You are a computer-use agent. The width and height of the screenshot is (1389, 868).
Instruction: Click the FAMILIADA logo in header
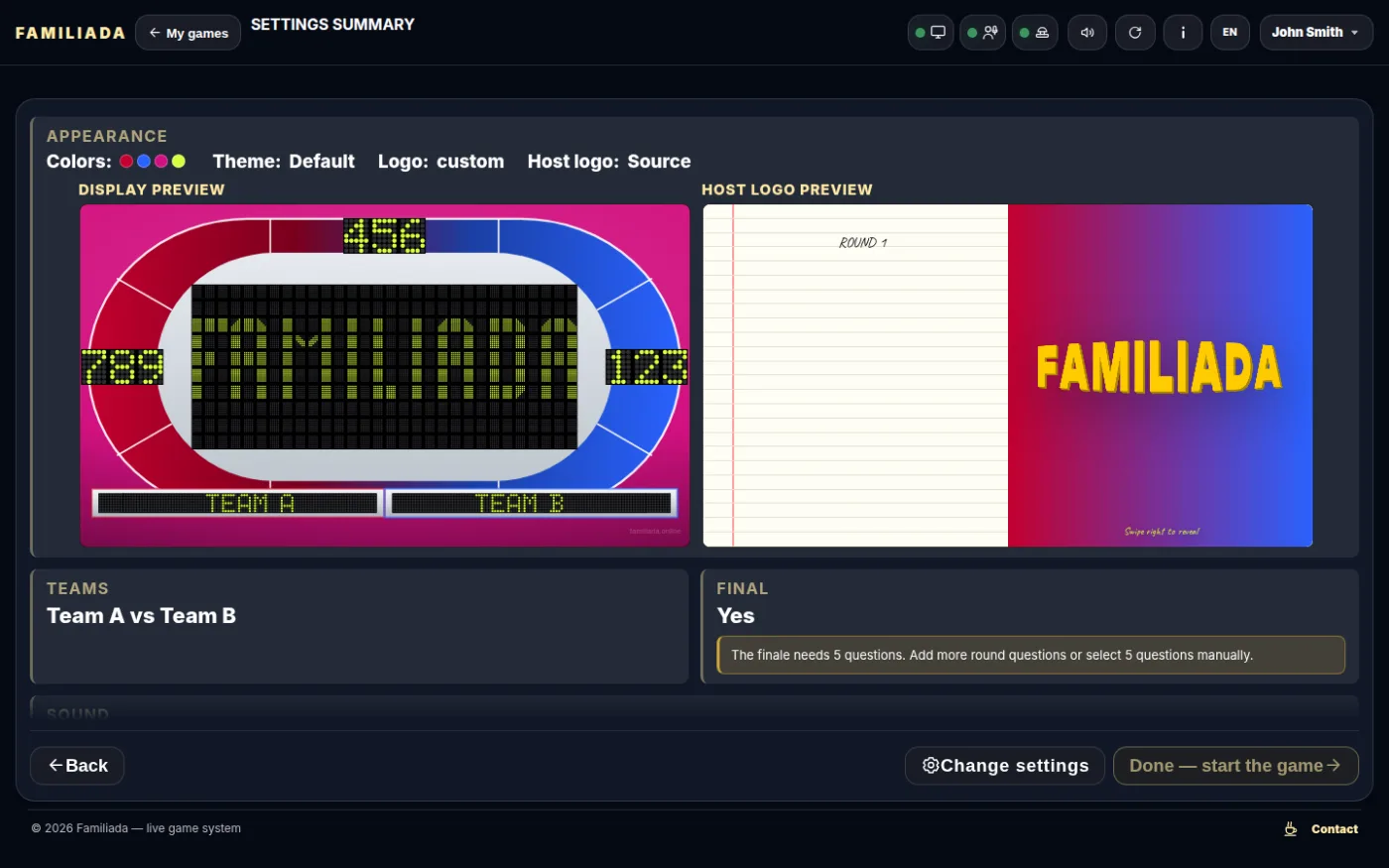tap(70, 33)
